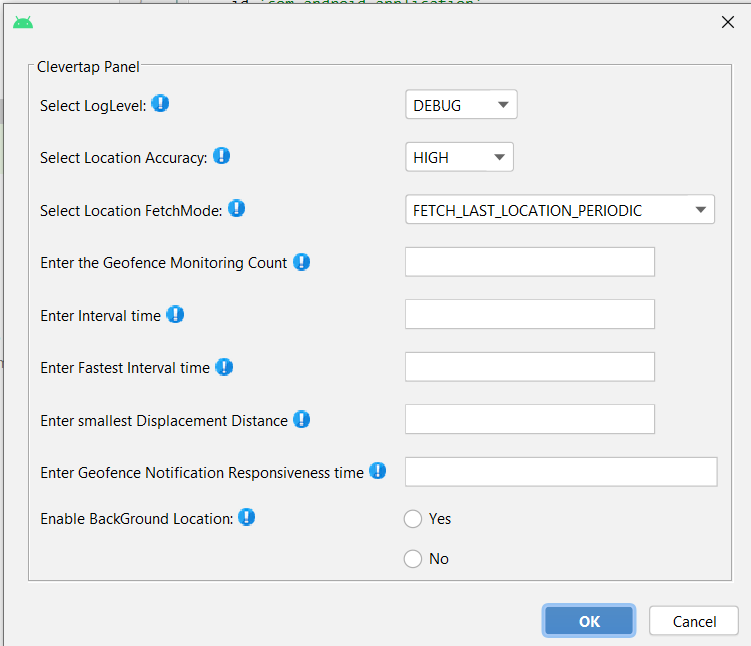
Task: Close the dialog with the X button
Action: coord(728,22)
